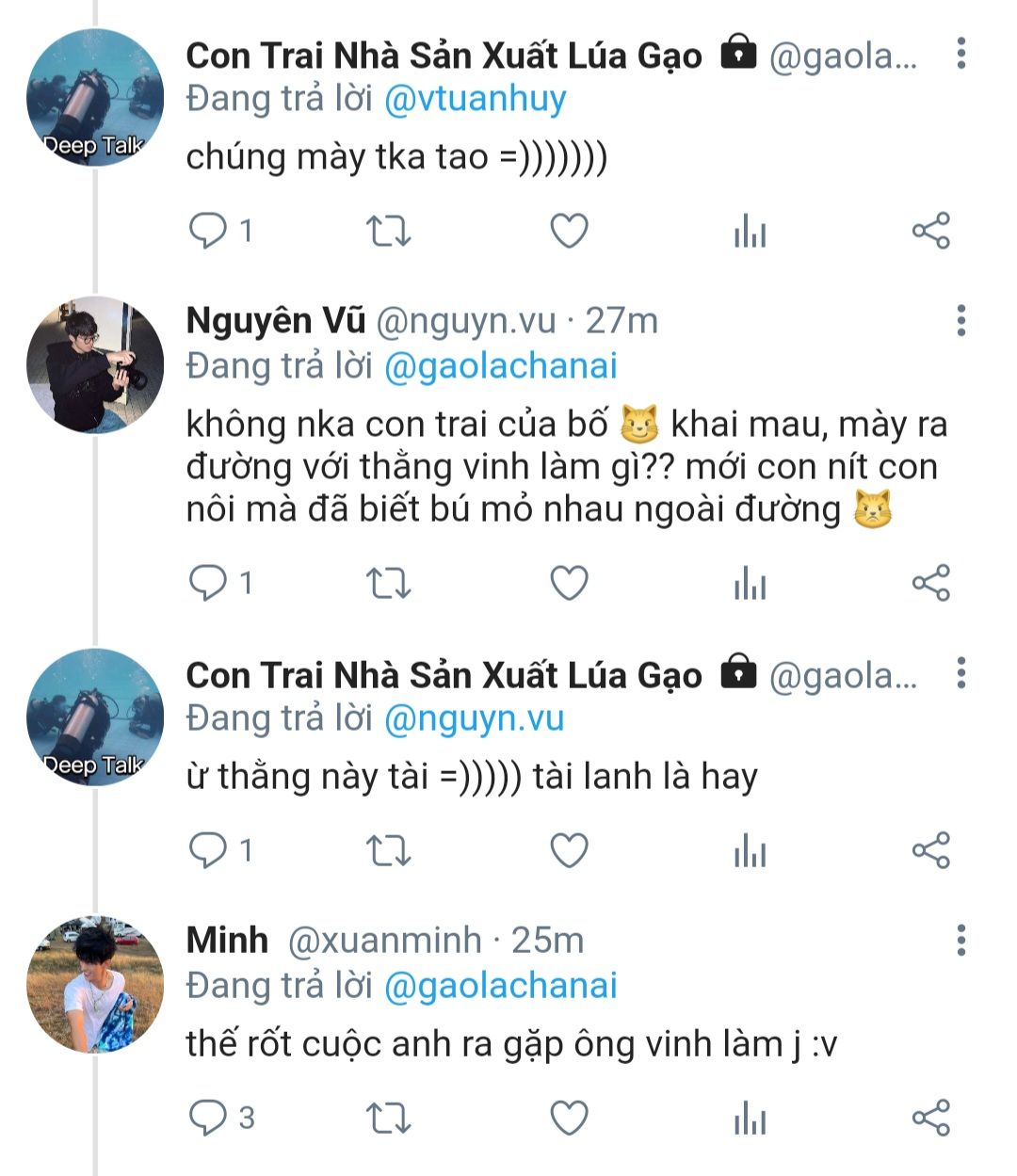
Task: Open more options on Minh's tweet
Action: tap(960, 940)
